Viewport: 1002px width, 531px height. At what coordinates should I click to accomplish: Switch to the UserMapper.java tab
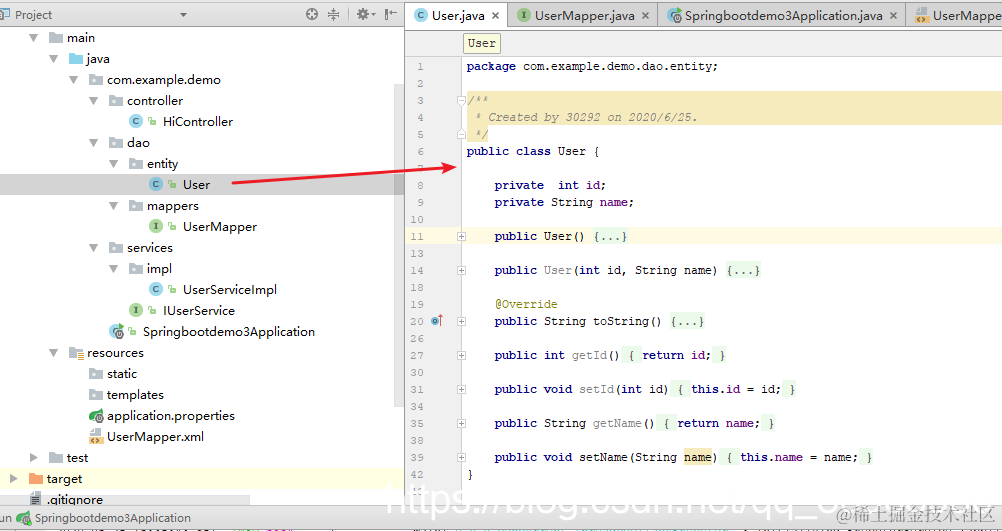coord(584,16)
